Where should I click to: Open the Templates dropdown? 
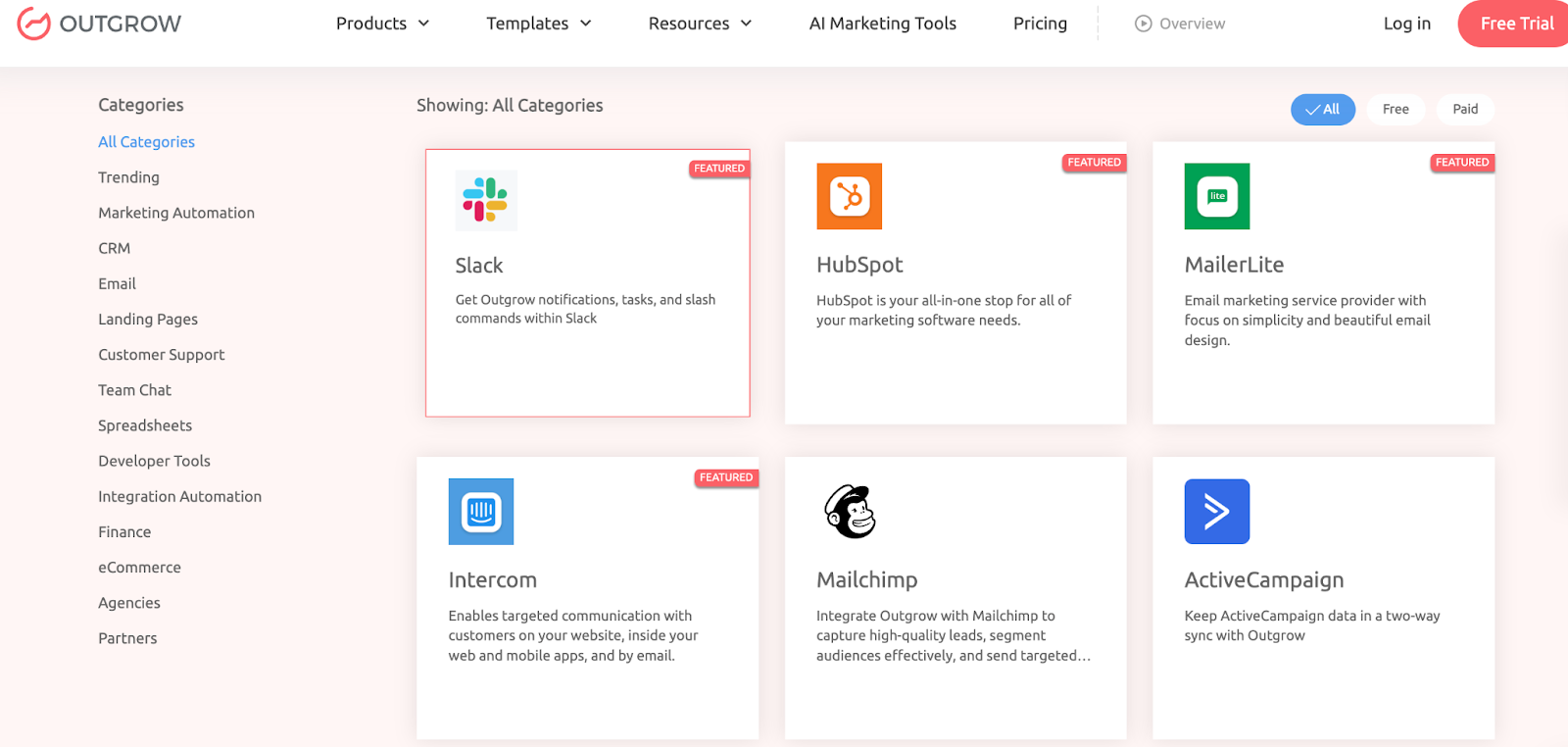coord(538,24)
